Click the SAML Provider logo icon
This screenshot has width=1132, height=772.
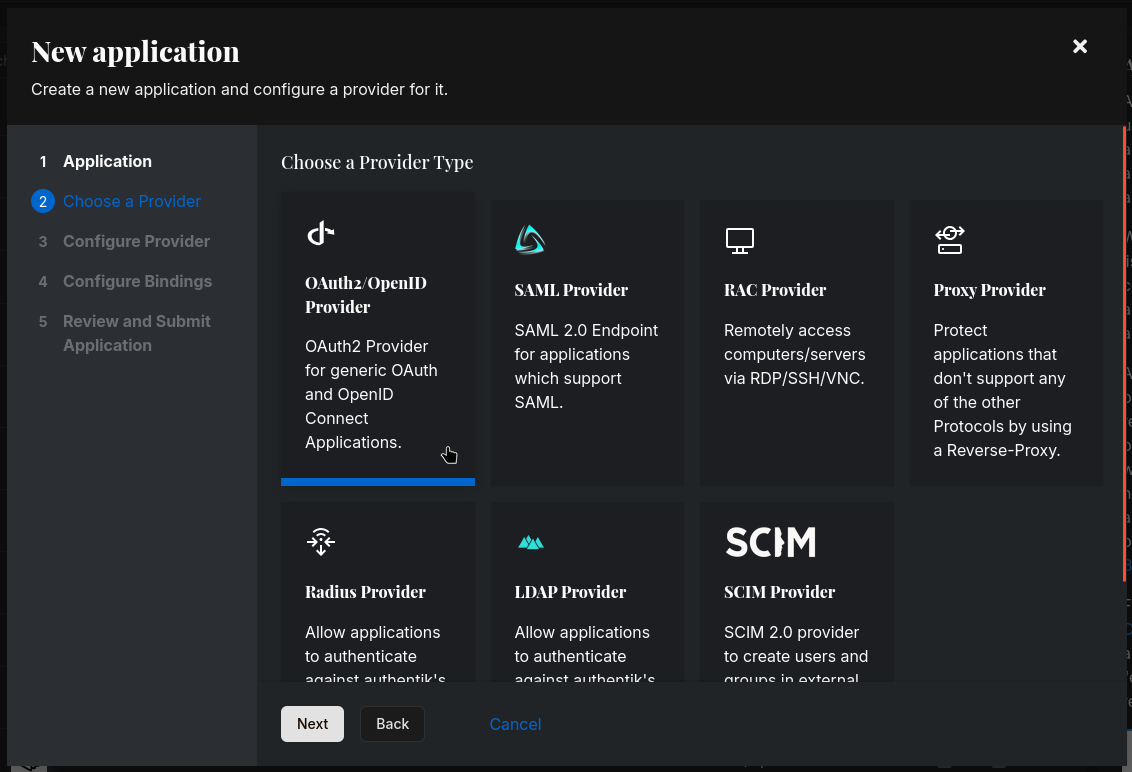tap(530, 240)
